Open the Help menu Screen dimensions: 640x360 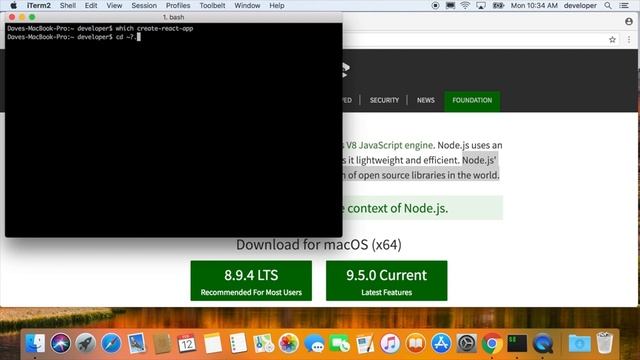(277, 5)
